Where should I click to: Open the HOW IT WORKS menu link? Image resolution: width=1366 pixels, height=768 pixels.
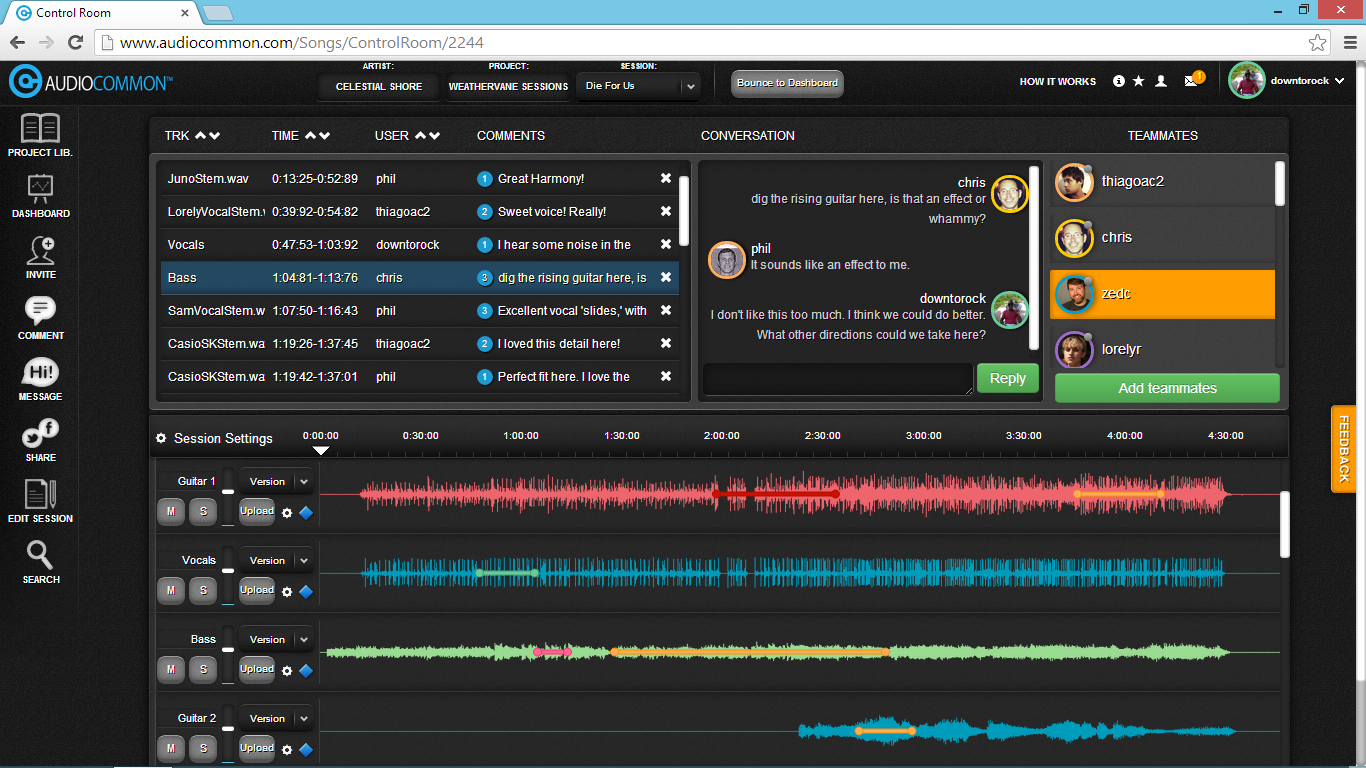pos(1057,82)
